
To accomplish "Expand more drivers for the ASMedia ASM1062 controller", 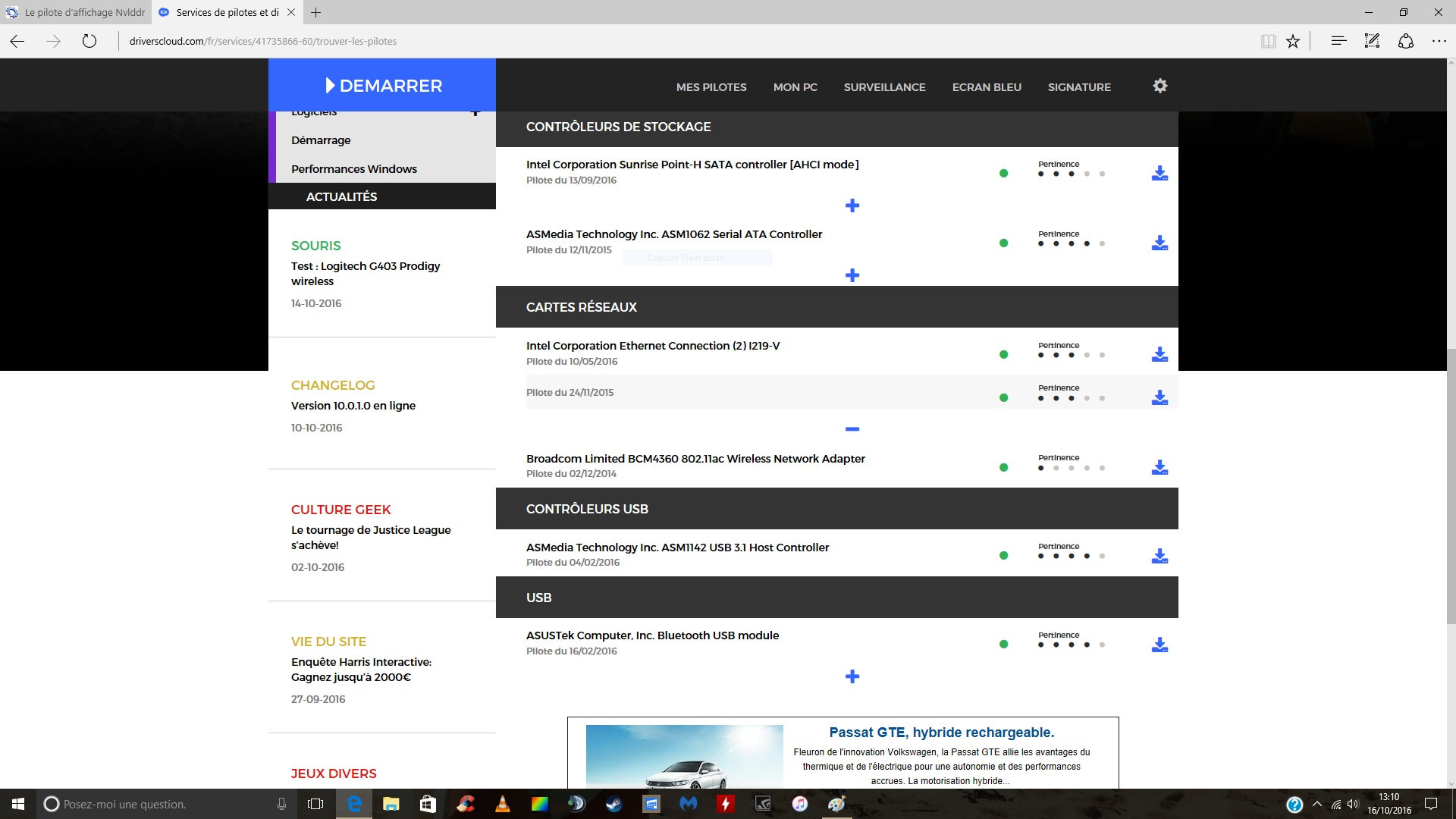I will pyautogui.click(x=852, y=276).
